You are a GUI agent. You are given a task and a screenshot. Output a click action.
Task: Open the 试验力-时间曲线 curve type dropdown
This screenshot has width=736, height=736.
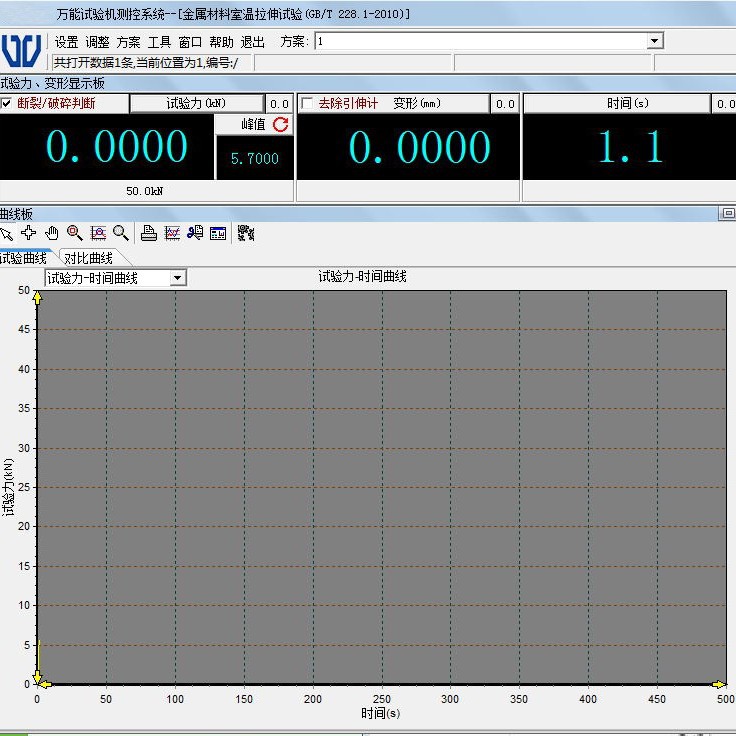pos(177,278)
